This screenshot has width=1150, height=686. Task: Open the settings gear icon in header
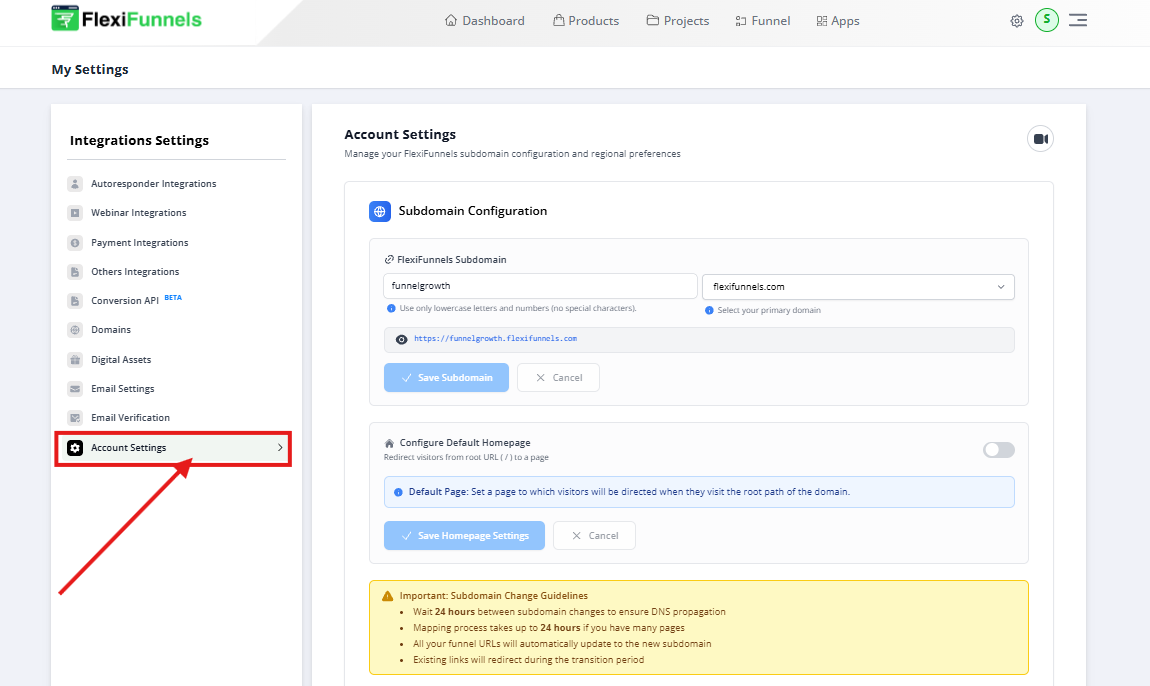point(1017,21)
